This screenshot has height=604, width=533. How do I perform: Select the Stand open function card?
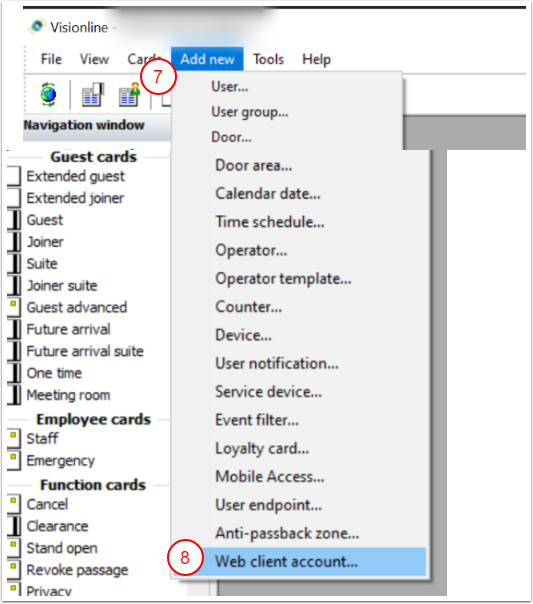pyautogui.click(x=62, y=548)
